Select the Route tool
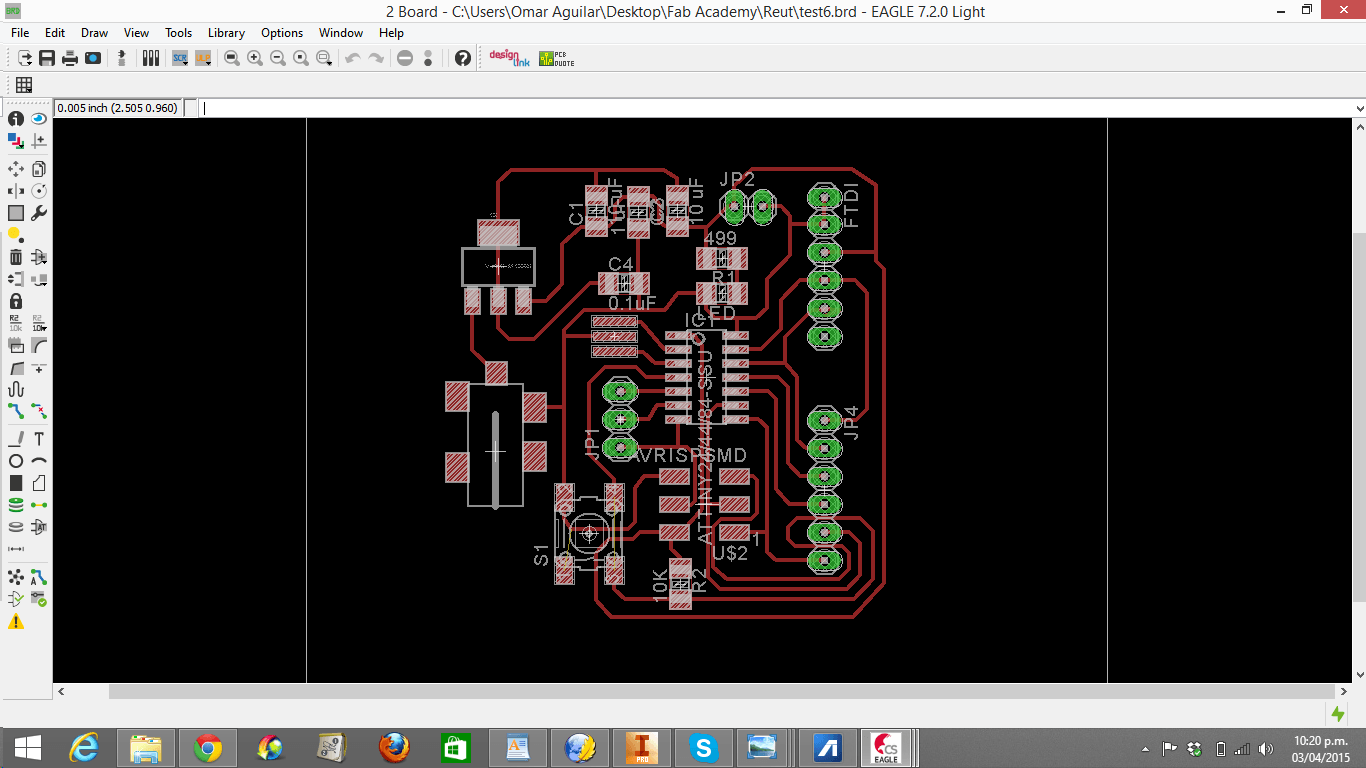This screenshot has height=768, width=1366. (x=16, y=411)
